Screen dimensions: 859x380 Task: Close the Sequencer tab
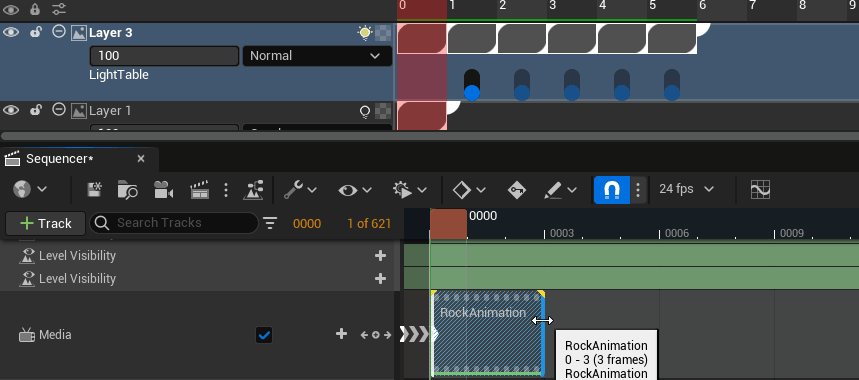pyautogui.click(x=141, y=159)
